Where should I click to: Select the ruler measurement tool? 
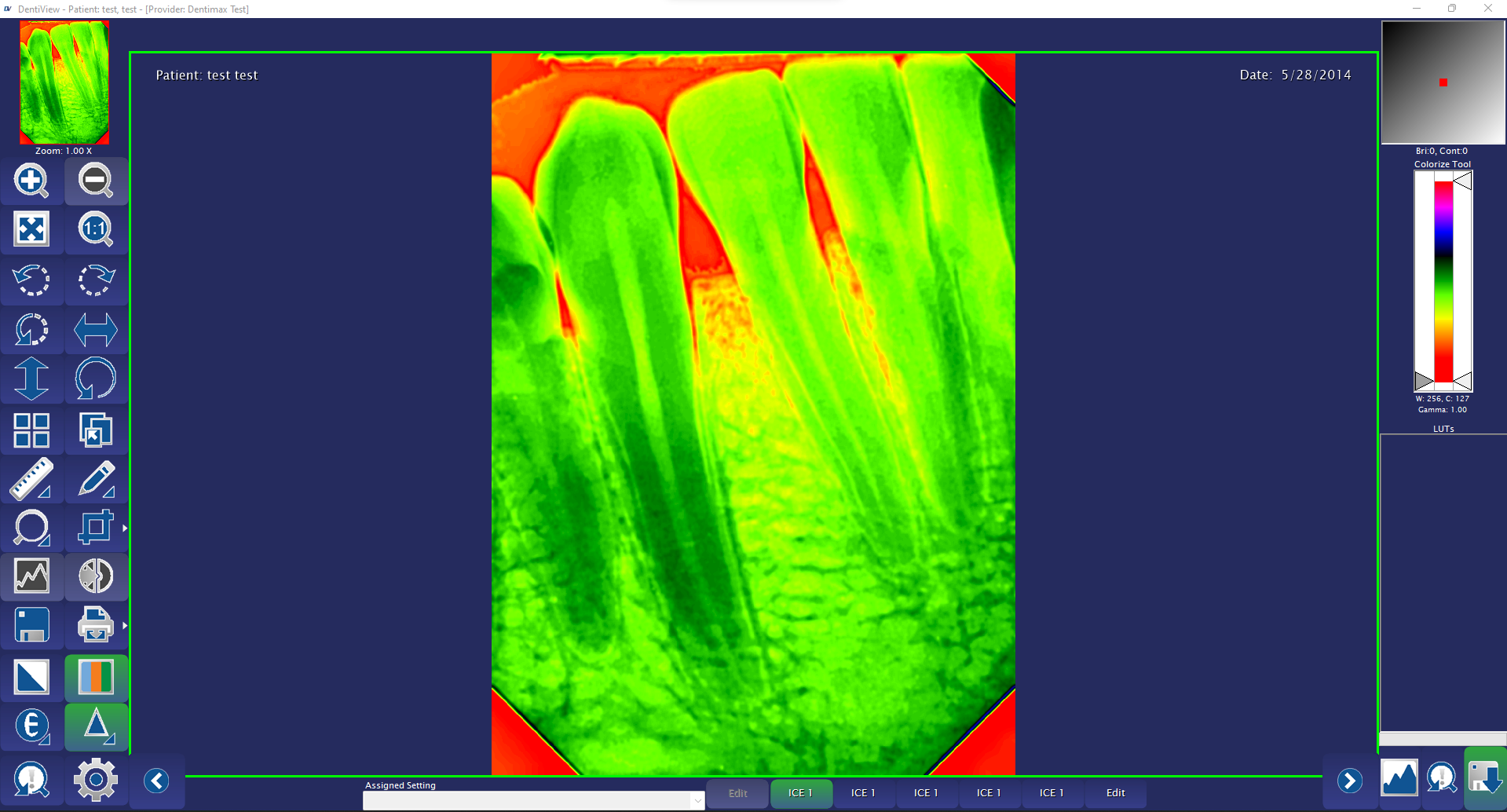pos(31,479)
